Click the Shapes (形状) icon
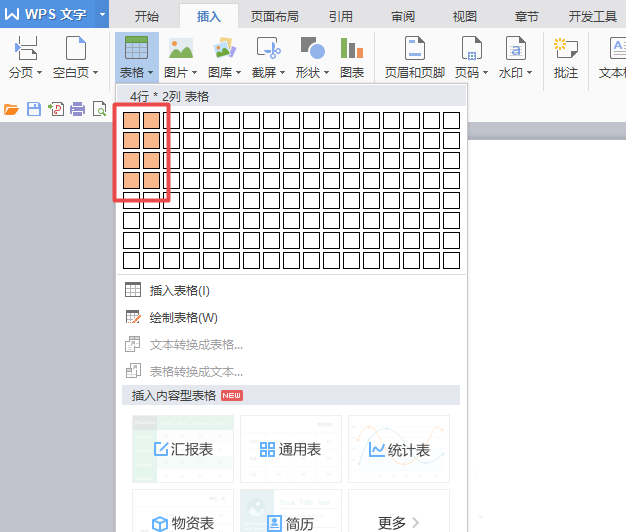 tap(312, 48)
